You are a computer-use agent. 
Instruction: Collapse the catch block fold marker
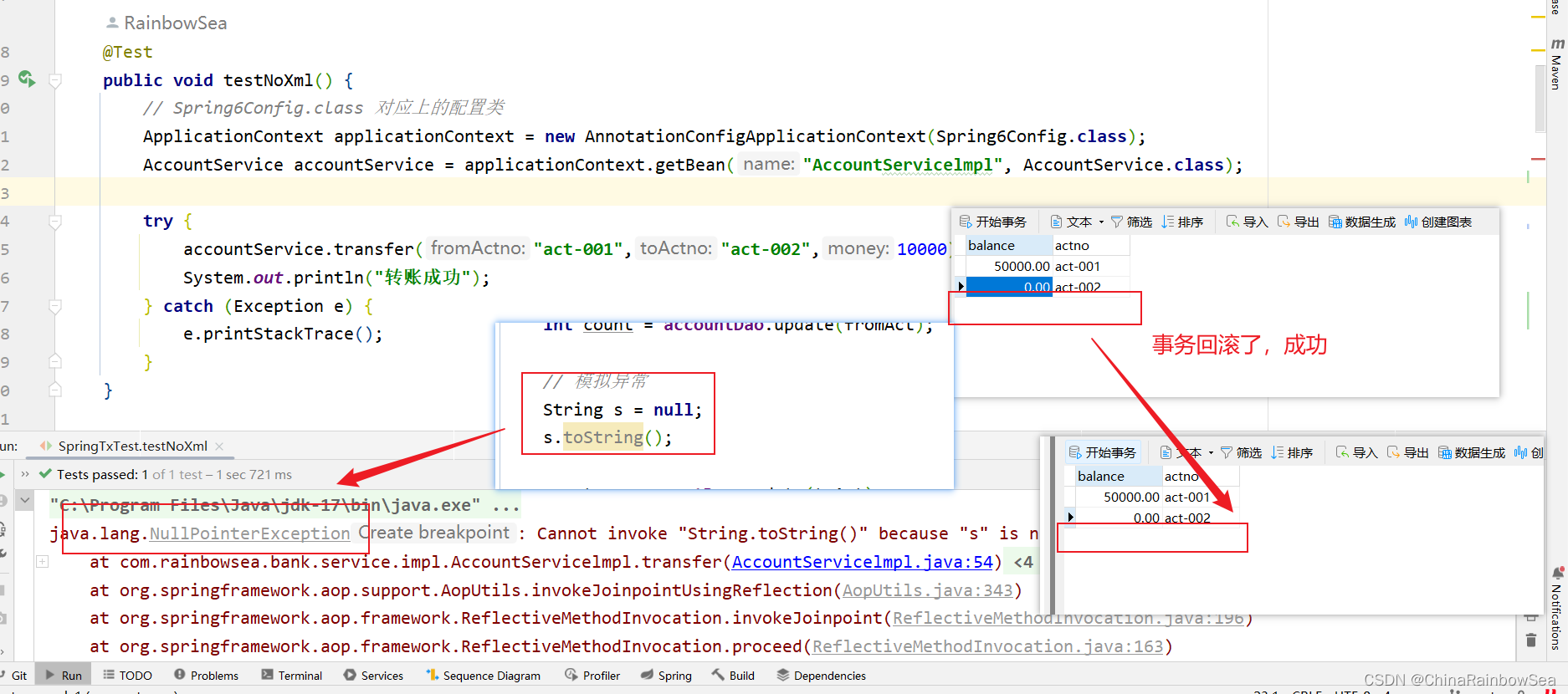tap(55, 306)
